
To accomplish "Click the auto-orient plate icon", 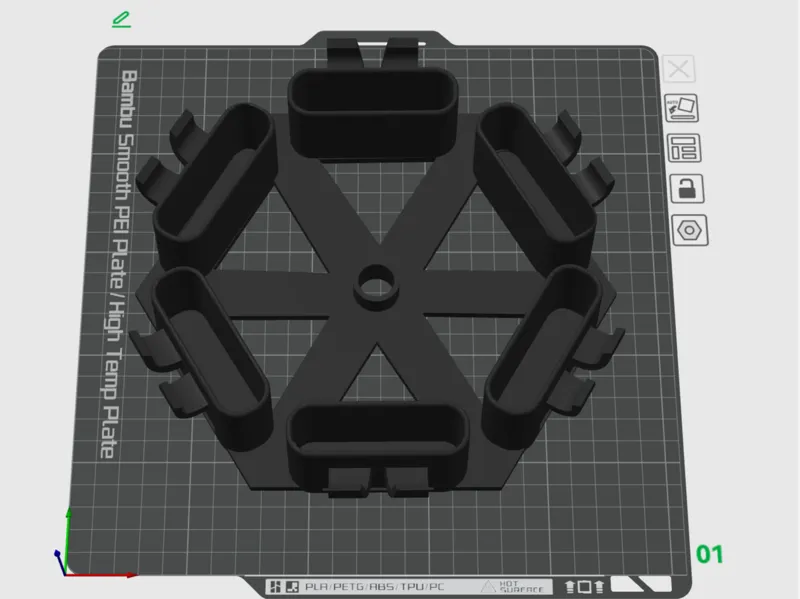I will (x=682, y=108).
